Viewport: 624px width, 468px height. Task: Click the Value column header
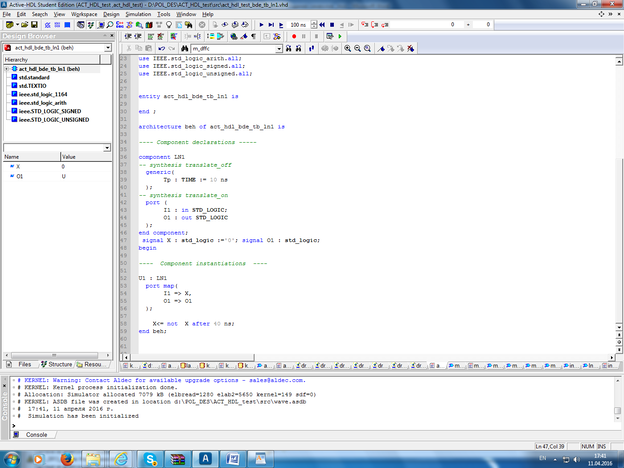(x=70, y=157)
